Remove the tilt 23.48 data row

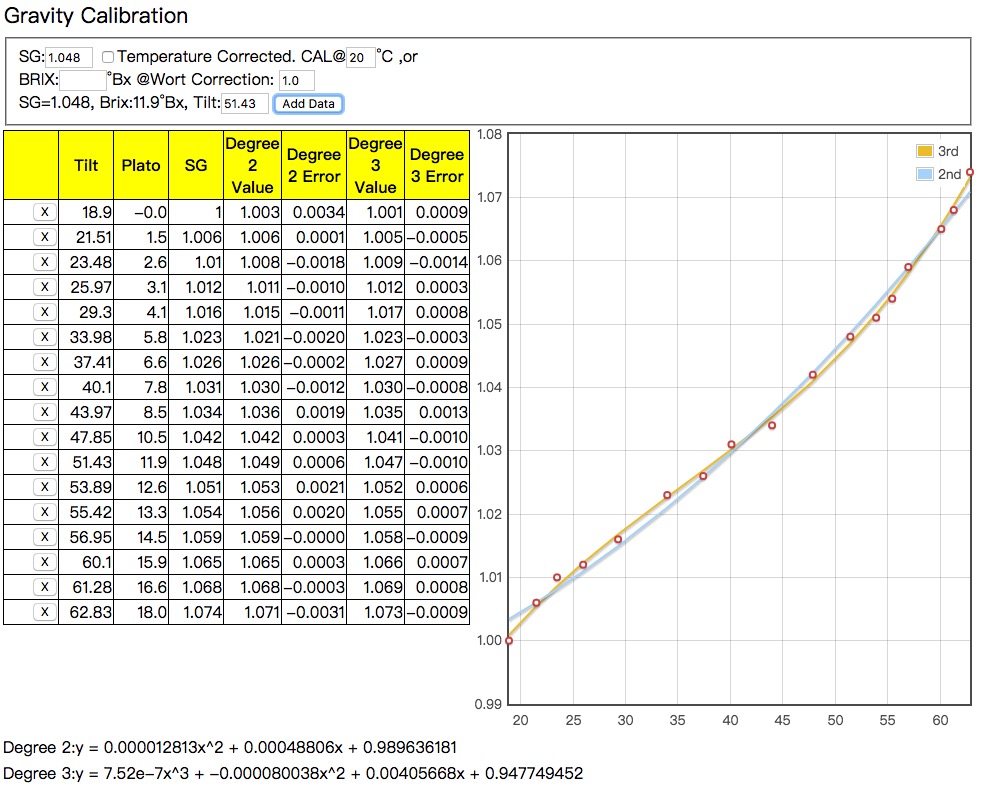point(45,262)
